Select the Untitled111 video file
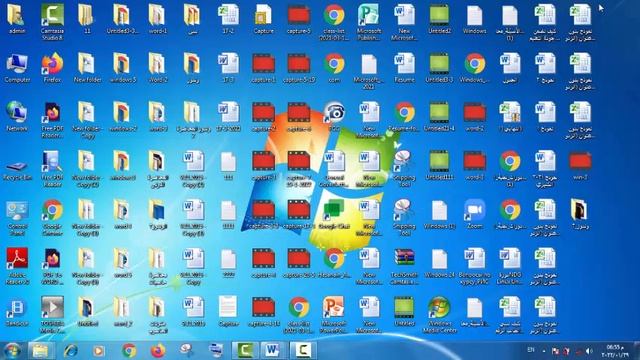This screenshot has height=360, width=640. point(440,166)
